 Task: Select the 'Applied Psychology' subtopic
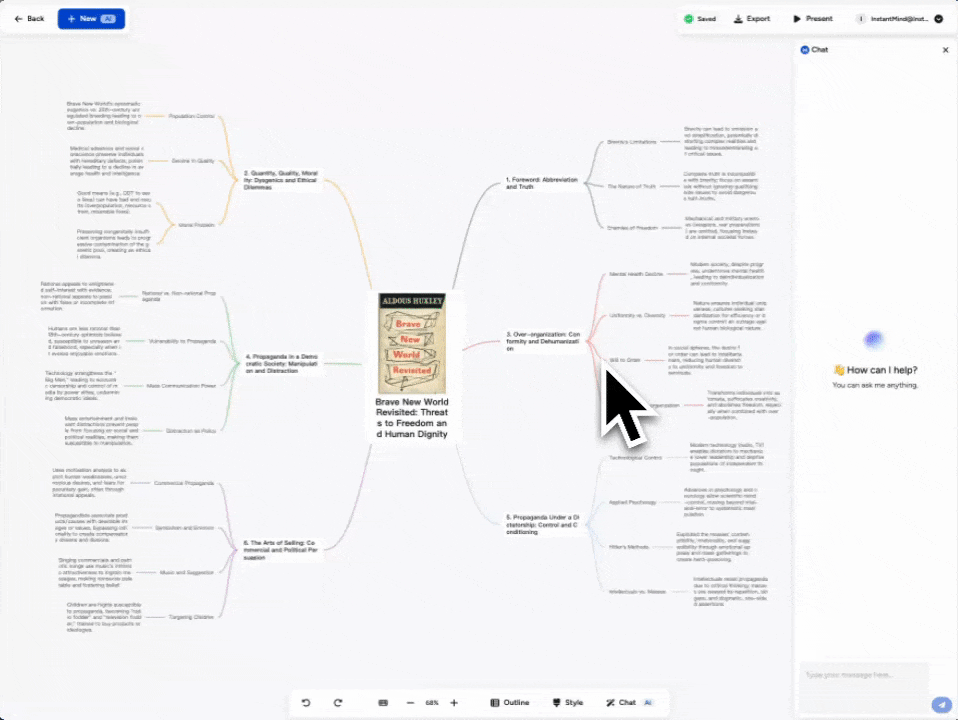[632, 502]
